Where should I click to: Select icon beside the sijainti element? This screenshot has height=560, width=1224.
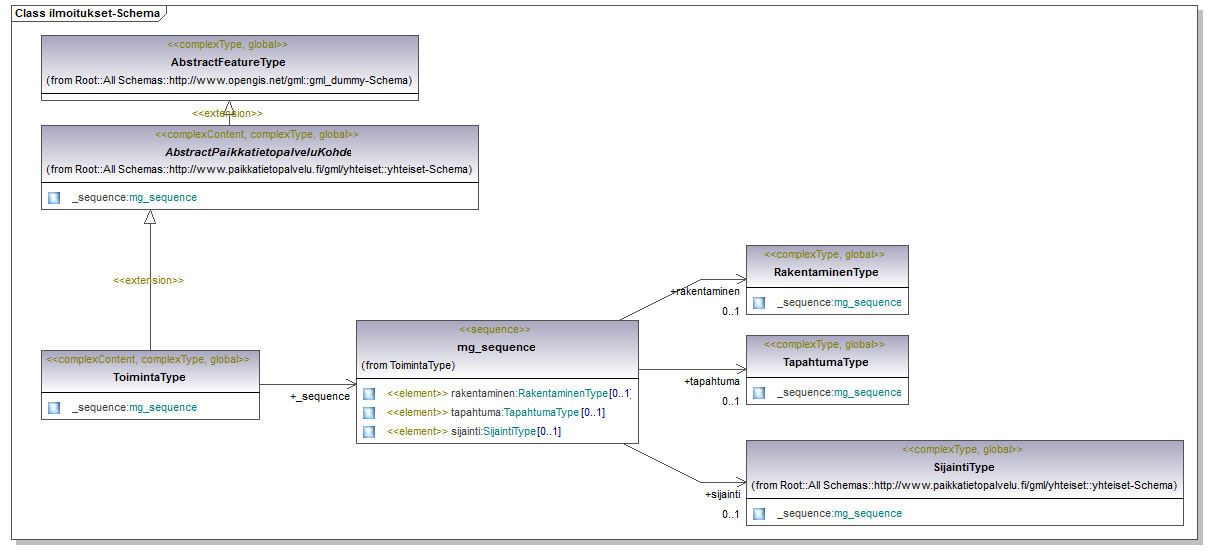[x=369, y=431]
